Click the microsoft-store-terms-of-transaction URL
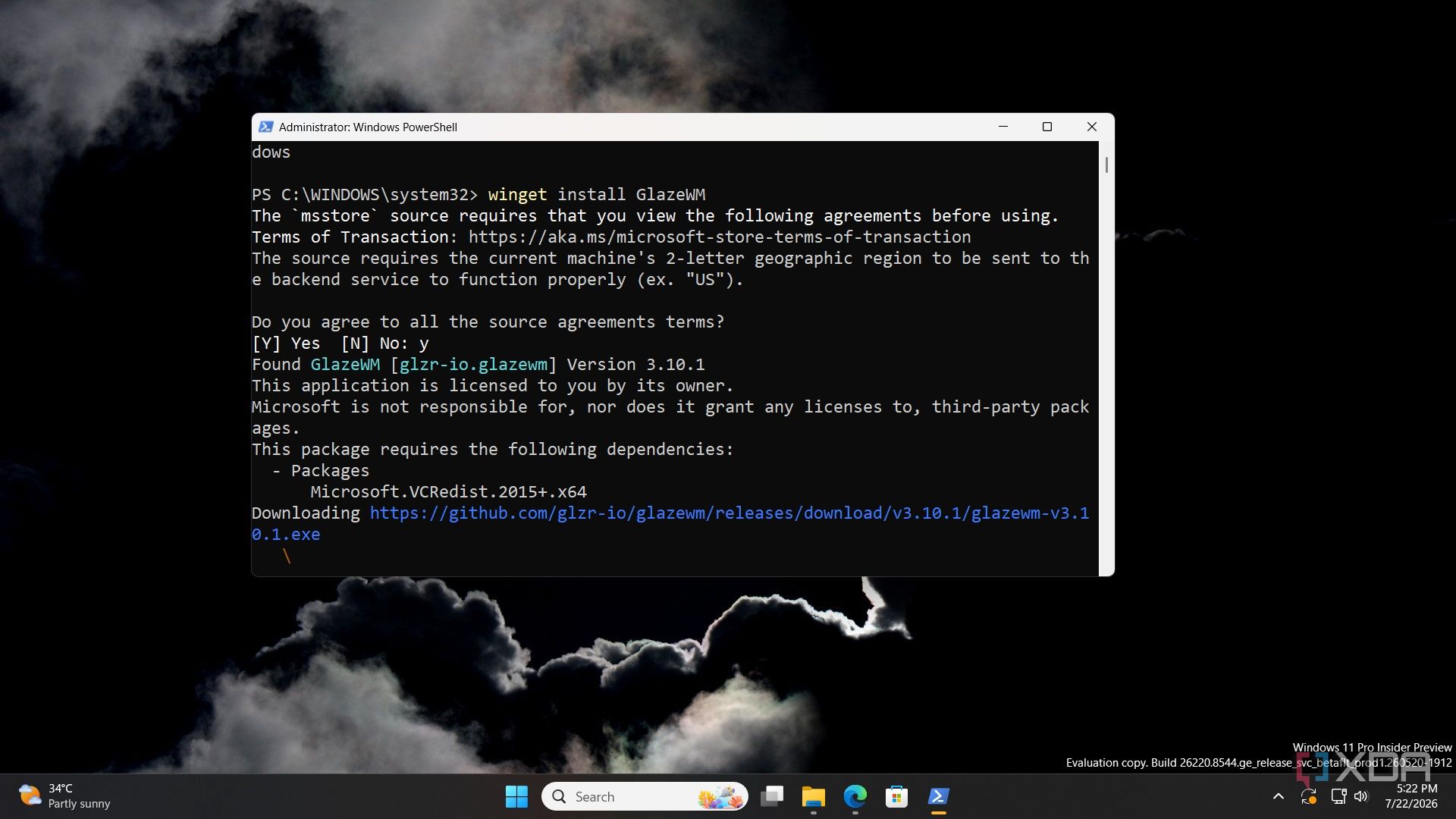Screen dimensions: 1456x819 coord(719,237)
